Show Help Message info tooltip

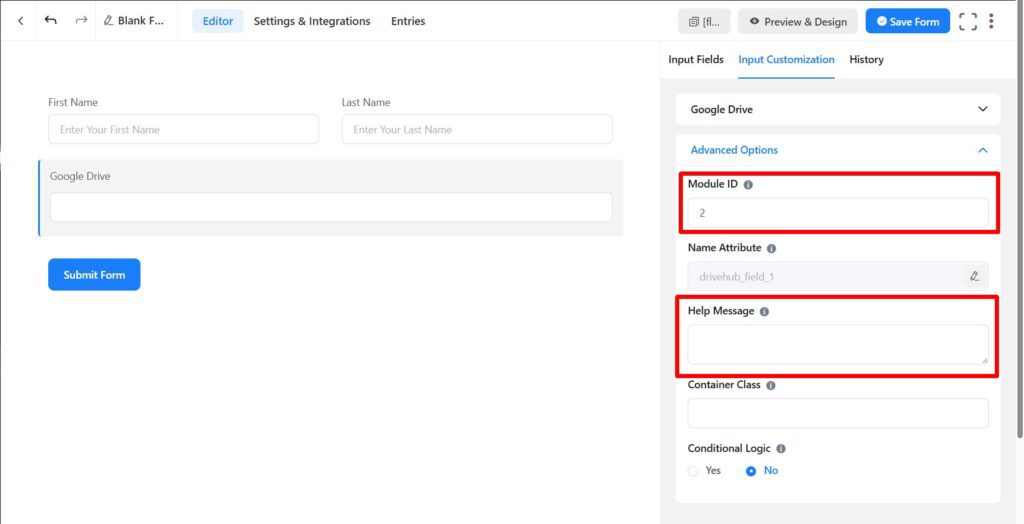pos(764,312)
